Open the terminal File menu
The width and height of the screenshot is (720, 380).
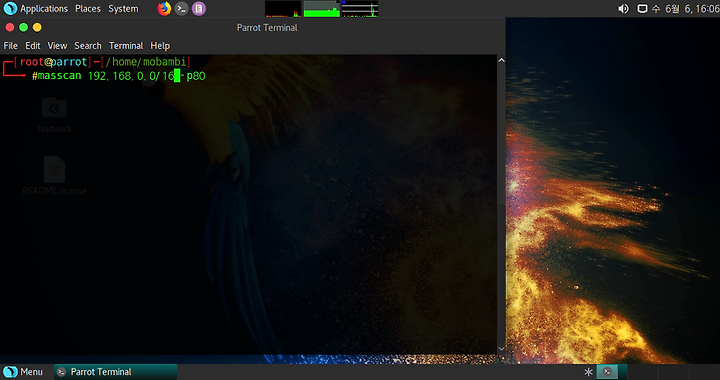point(11,45)
